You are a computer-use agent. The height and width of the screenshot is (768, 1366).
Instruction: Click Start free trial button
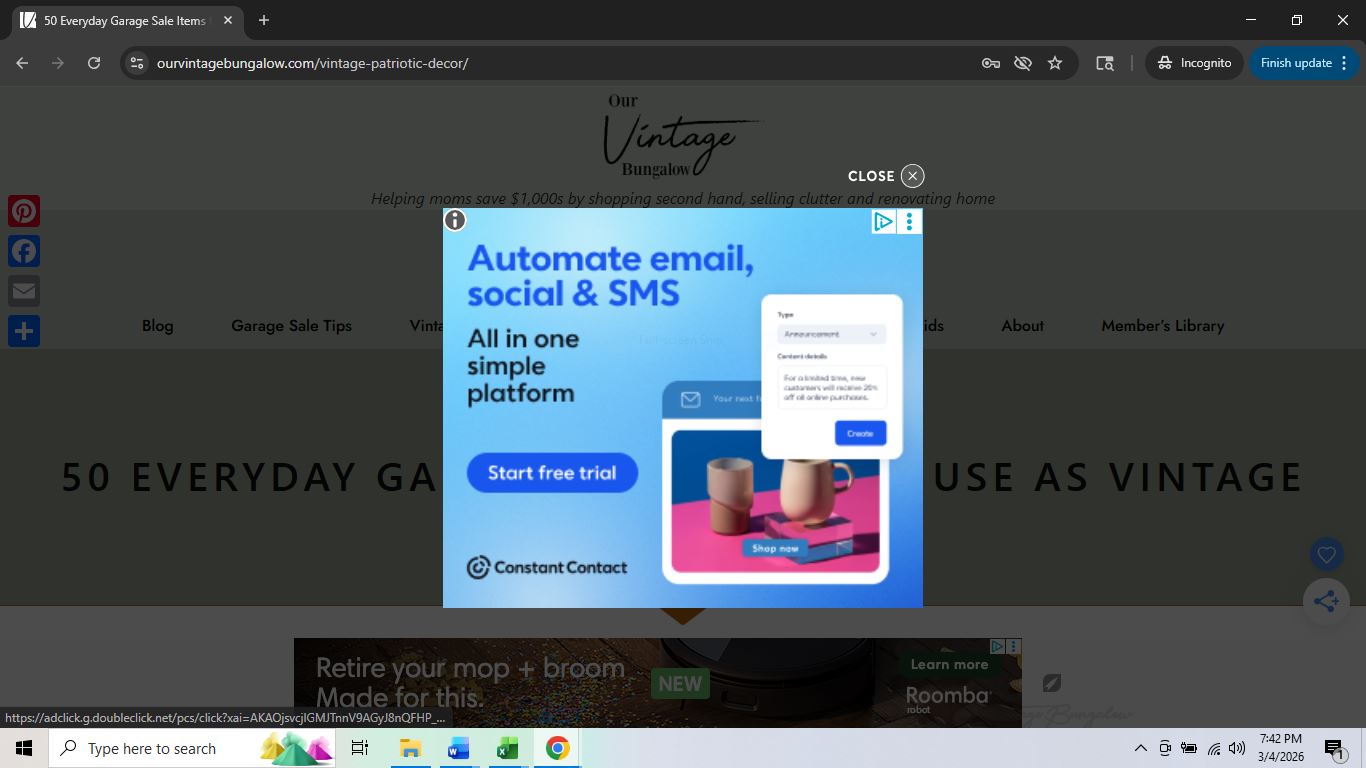(552, 473)
